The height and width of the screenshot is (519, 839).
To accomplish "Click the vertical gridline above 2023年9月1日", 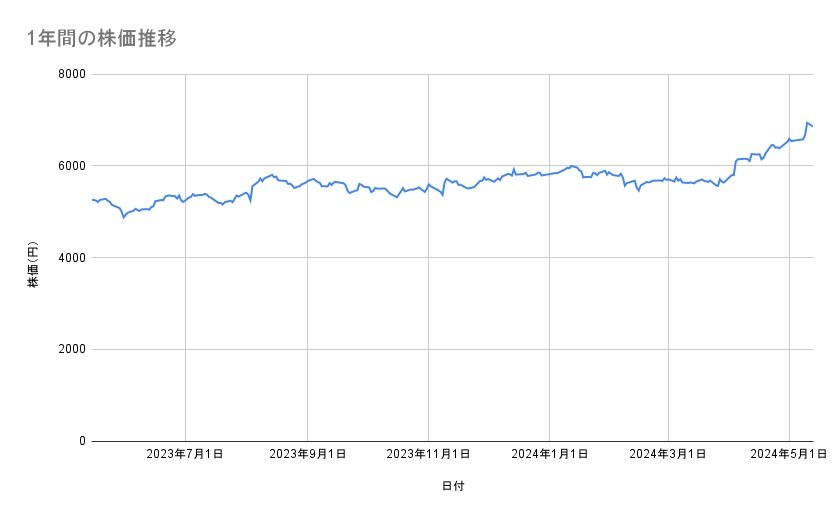I will point(307,300).
